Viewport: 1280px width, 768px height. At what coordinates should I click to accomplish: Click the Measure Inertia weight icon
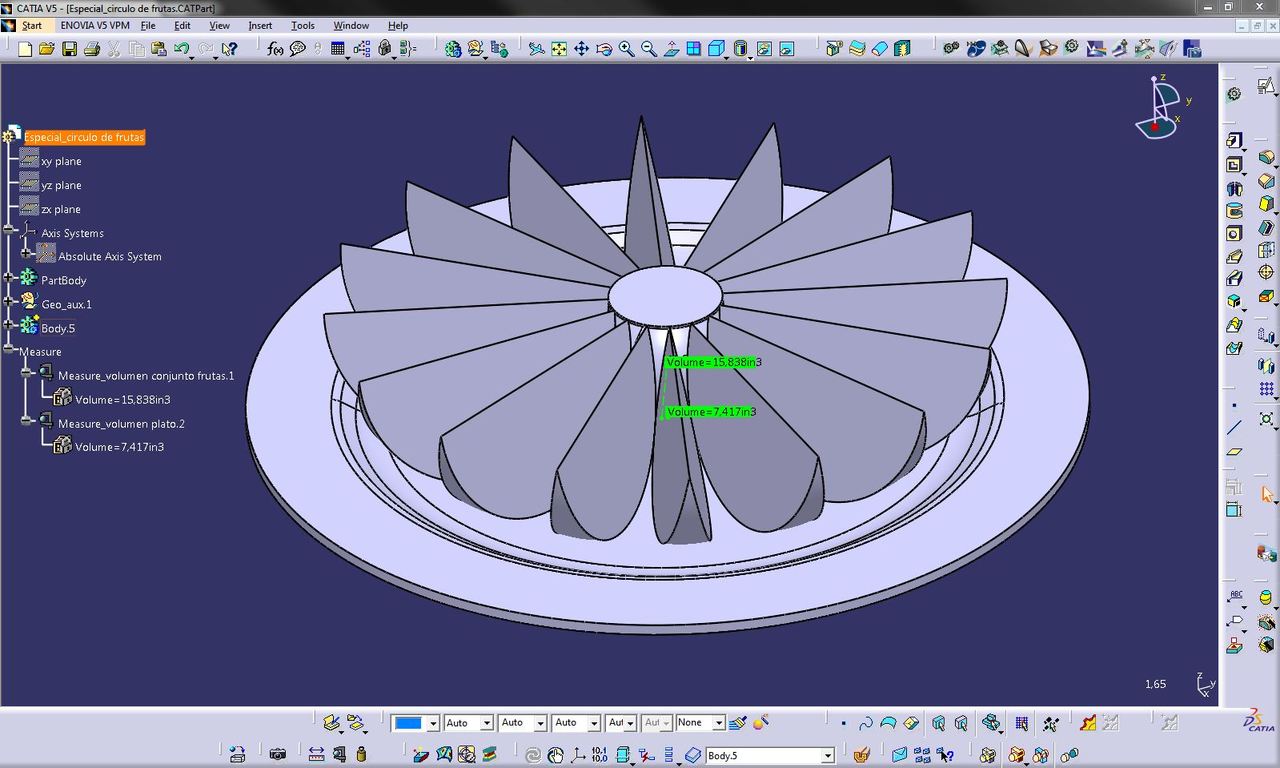click(x=361, y=754)
